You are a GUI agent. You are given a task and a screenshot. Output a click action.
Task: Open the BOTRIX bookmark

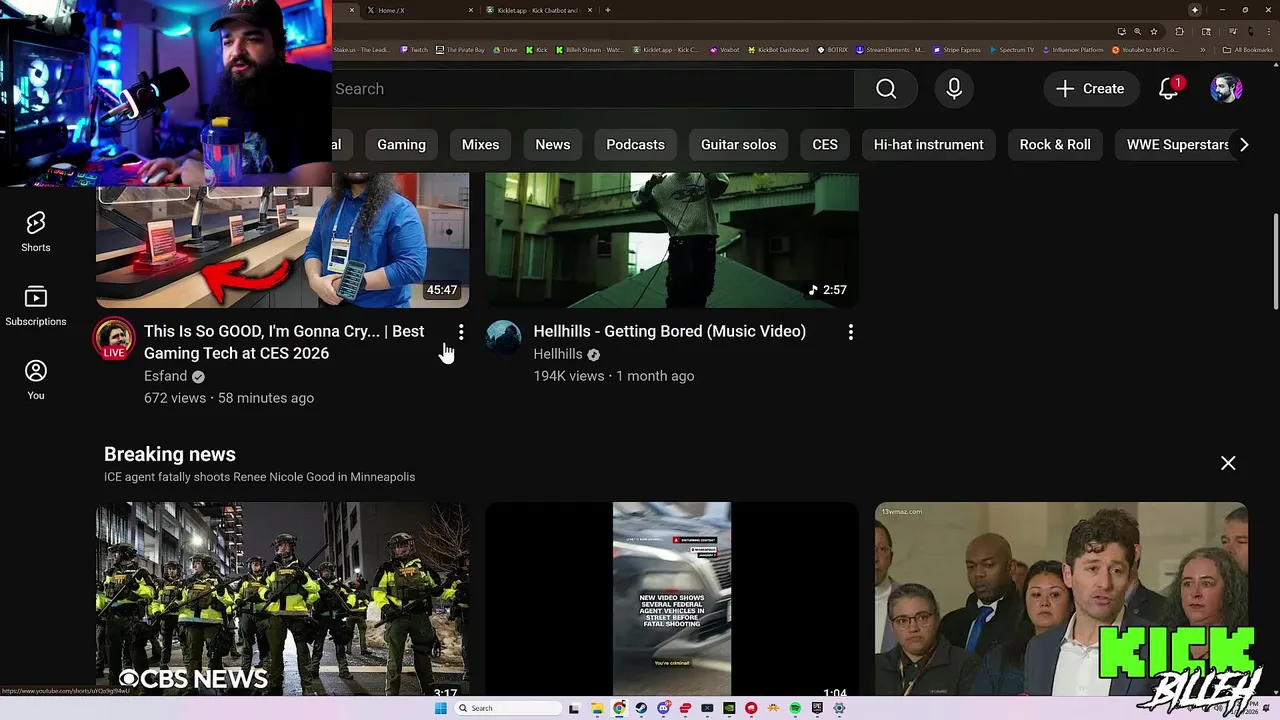(832, 50)
